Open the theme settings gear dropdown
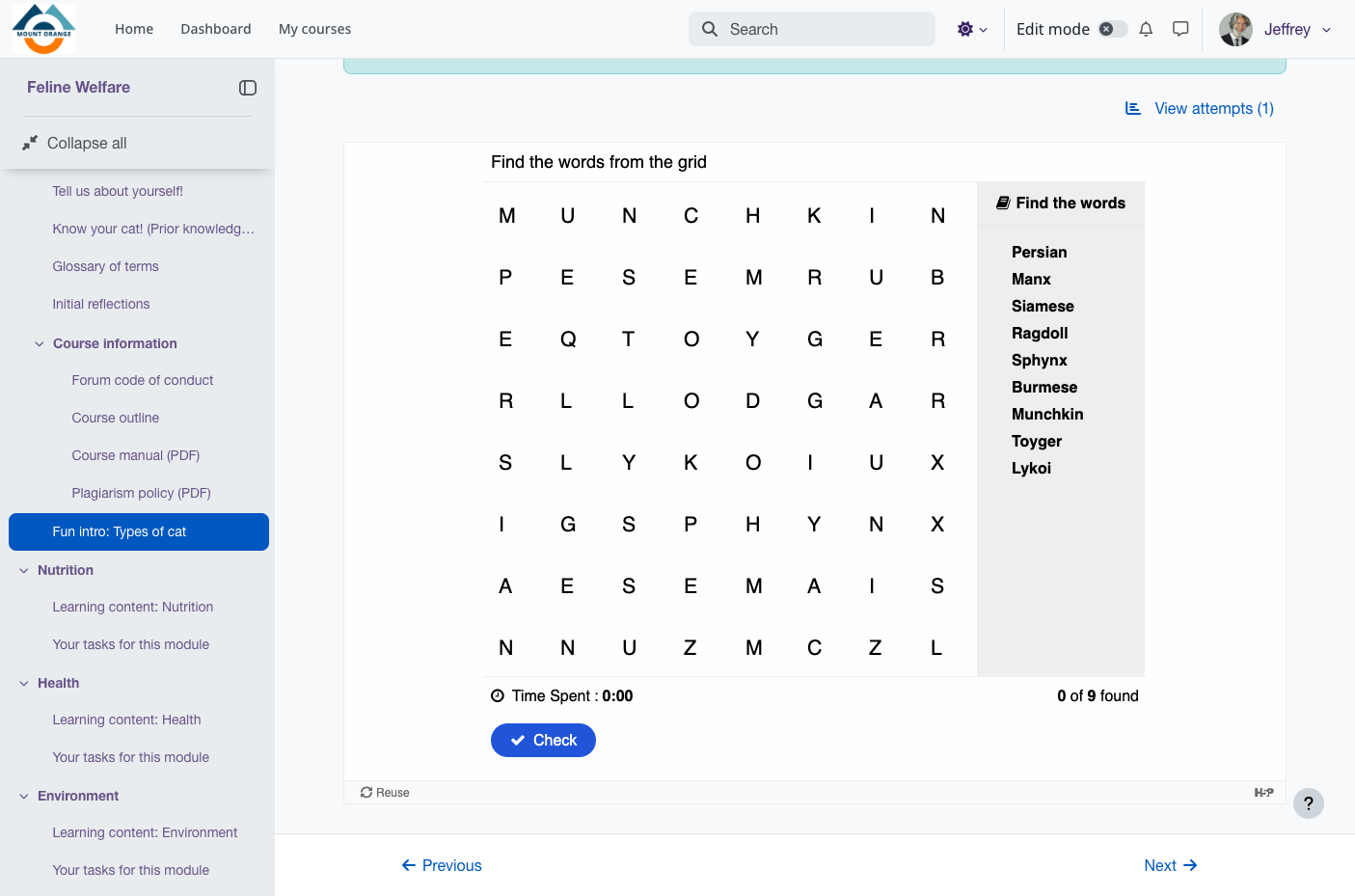 pyautogui.click(x=971, y=29)
